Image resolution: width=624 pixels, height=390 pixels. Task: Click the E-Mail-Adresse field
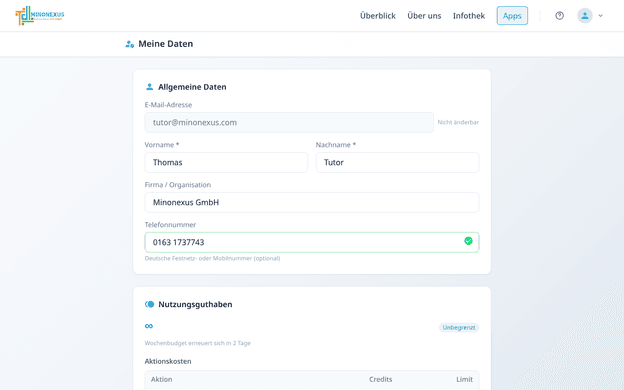[x=289, y=123]
